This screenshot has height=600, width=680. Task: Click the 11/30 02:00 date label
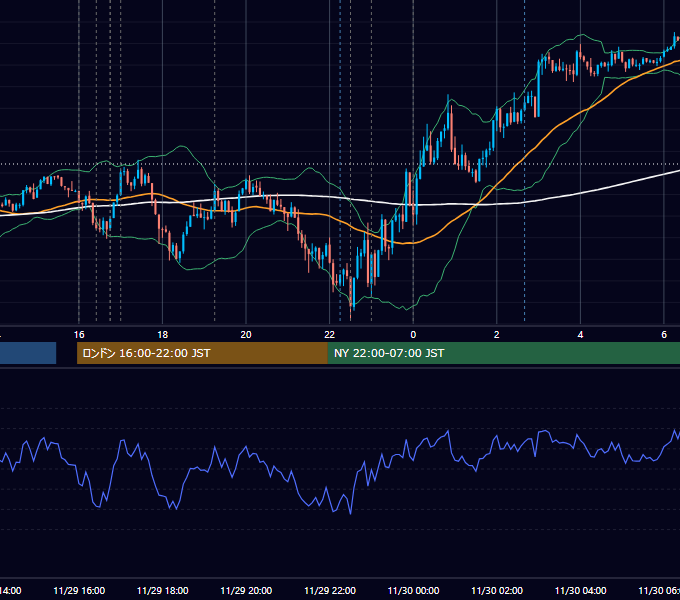[x=497, y=590]
